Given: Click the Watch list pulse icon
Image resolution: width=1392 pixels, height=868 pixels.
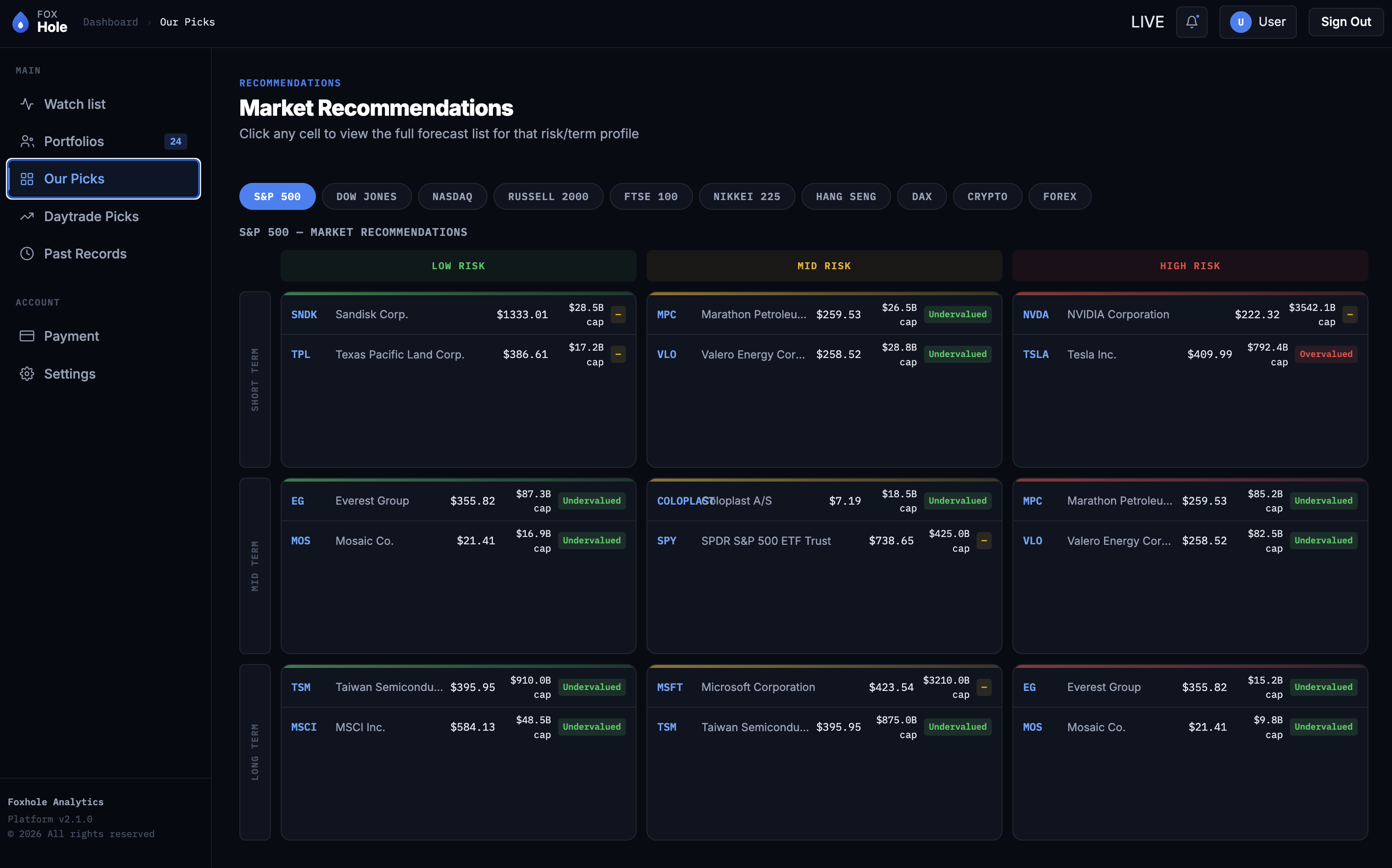Looking at the screenshot, I should pos(27,104).
